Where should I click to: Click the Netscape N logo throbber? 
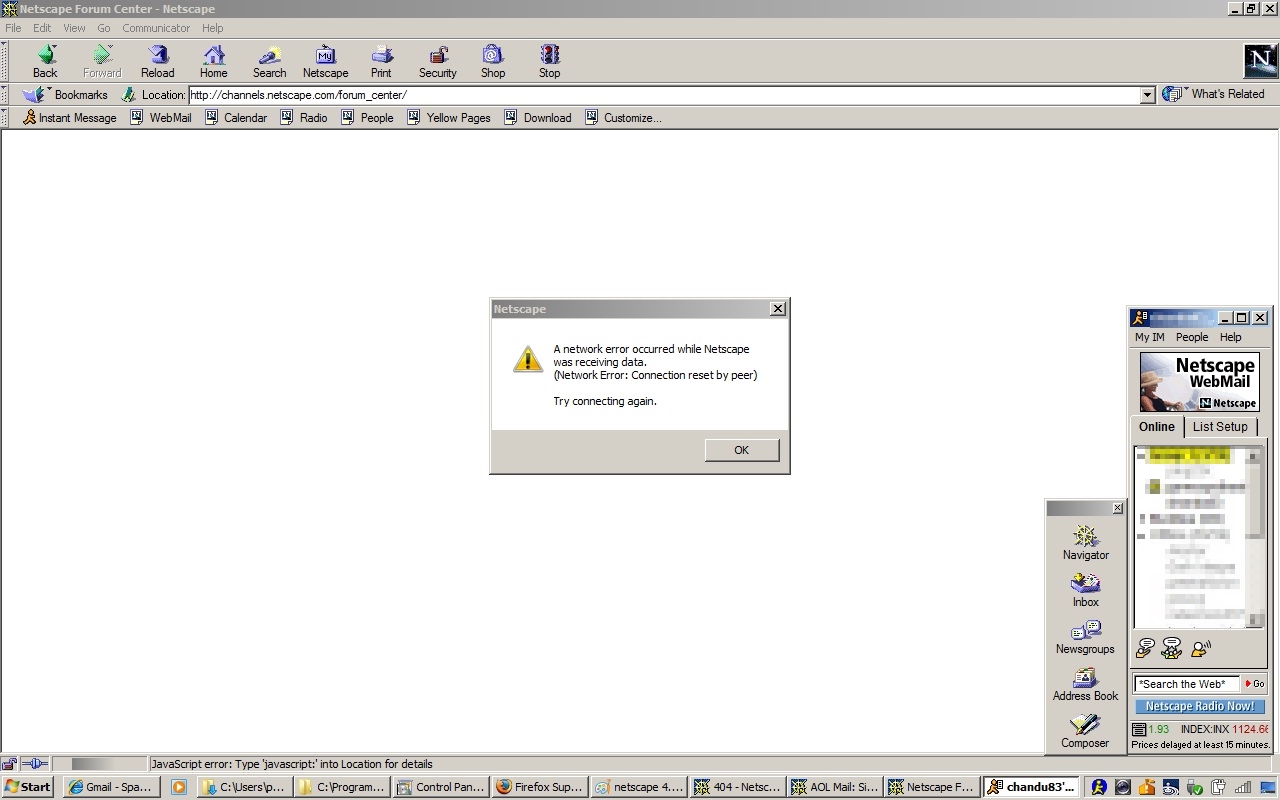[x=1260, y=61]
